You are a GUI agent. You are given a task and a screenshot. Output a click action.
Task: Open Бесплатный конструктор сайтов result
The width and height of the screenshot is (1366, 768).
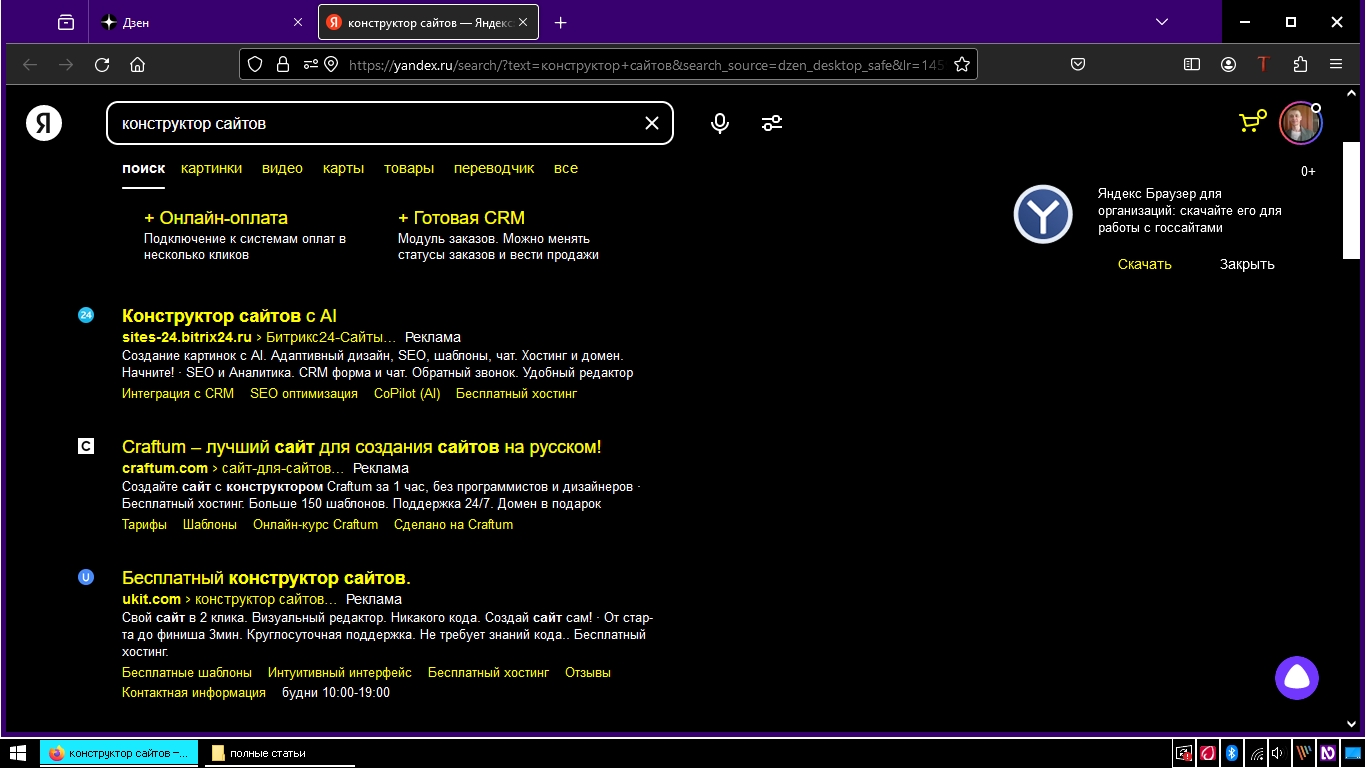point(266,578)
